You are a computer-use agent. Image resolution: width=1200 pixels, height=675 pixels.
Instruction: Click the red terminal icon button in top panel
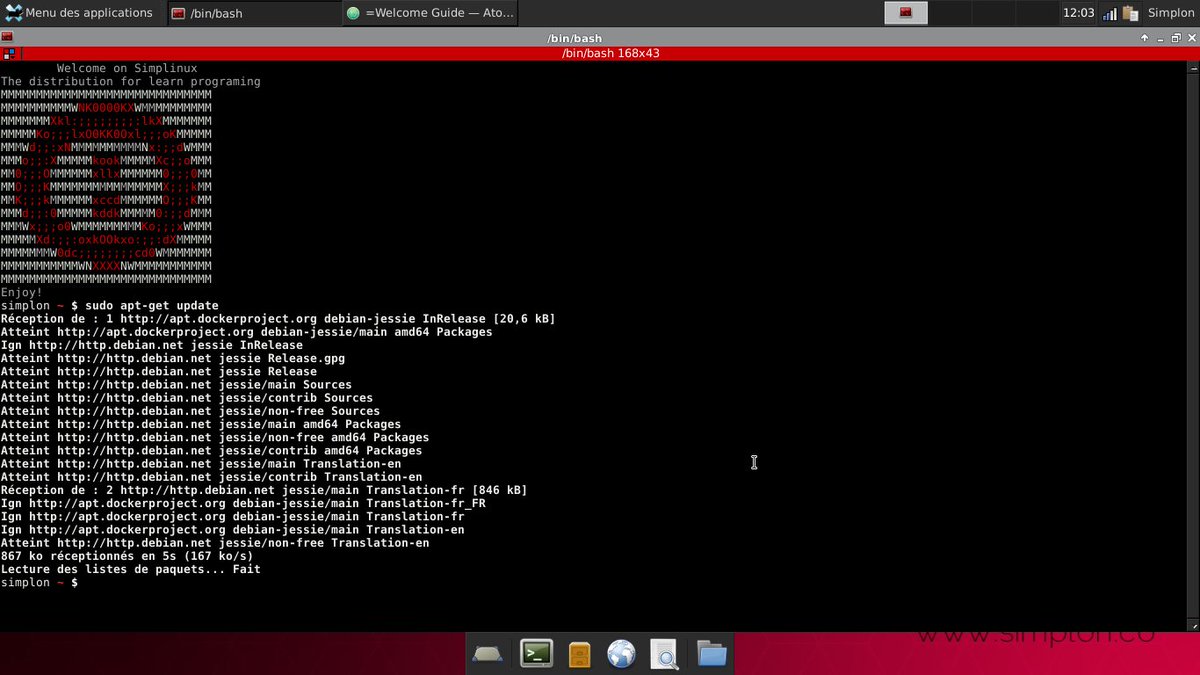tap(906, 13)
